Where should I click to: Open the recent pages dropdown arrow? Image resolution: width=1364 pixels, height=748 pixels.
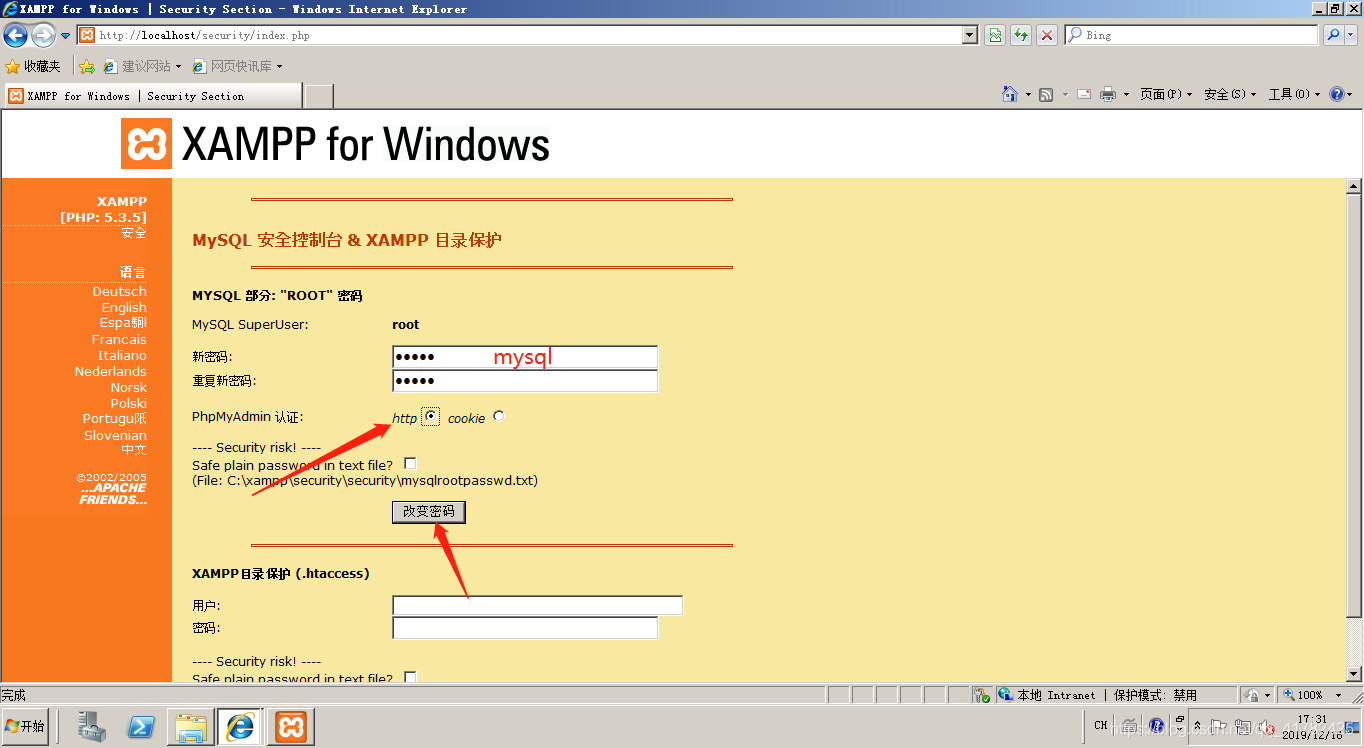66,36
